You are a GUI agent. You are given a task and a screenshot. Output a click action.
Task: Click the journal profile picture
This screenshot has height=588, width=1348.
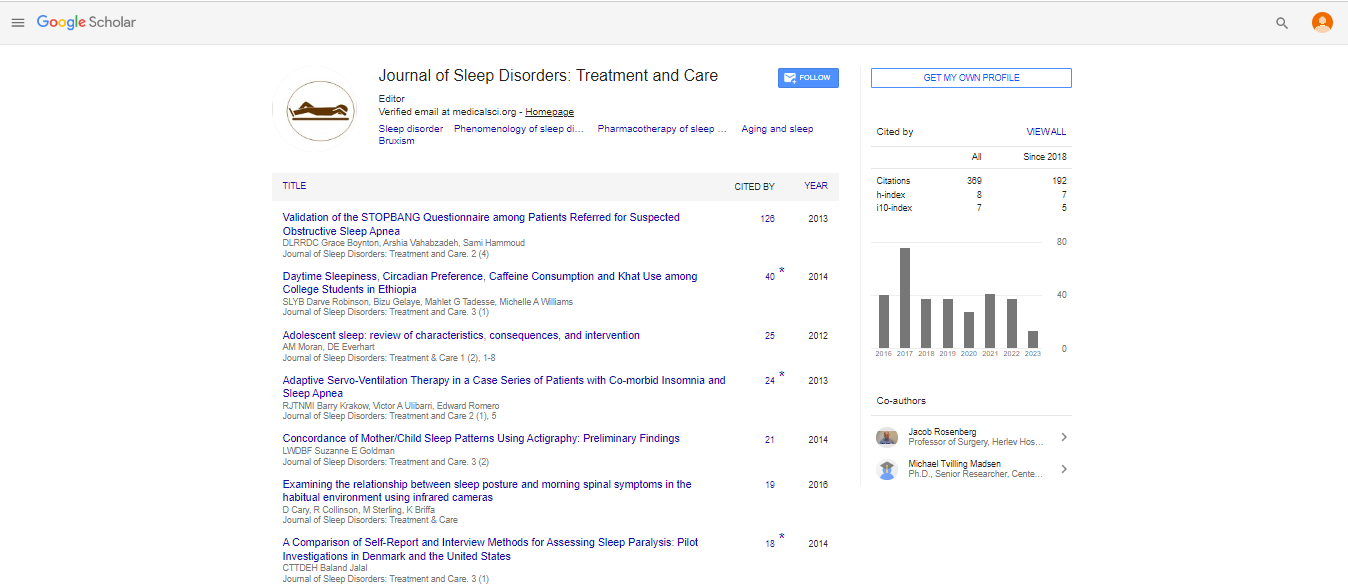pos(320,110)
